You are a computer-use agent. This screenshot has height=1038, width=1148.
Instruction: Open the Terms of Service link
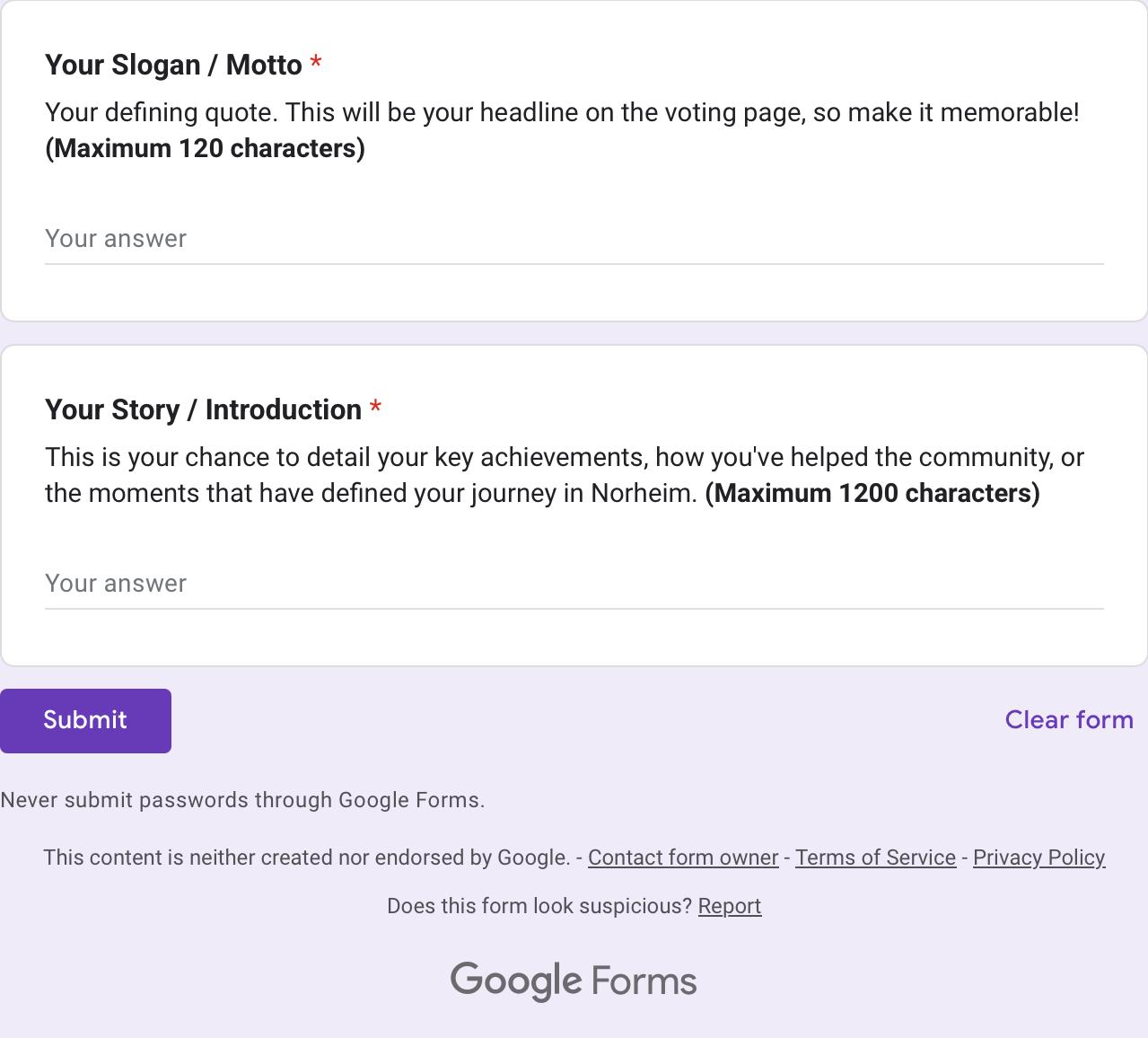pyautogui.click(x=875, y=858)
